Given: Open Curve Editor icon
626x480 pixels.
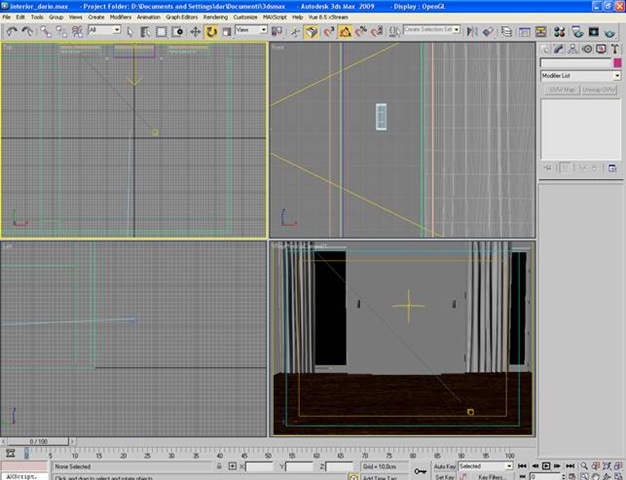Looking at the screenshot, I should 524,32.
